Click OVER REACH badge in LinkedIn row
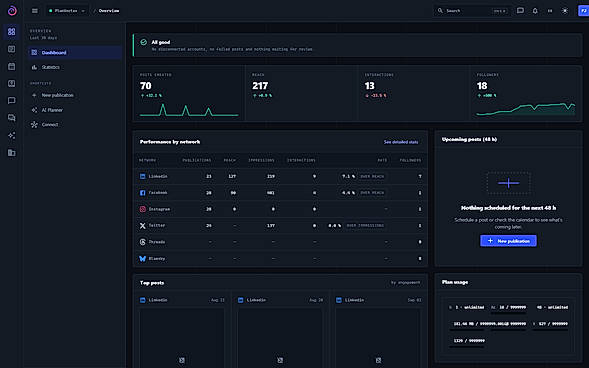This screenshot has width=589, height=368. point(372,176)
